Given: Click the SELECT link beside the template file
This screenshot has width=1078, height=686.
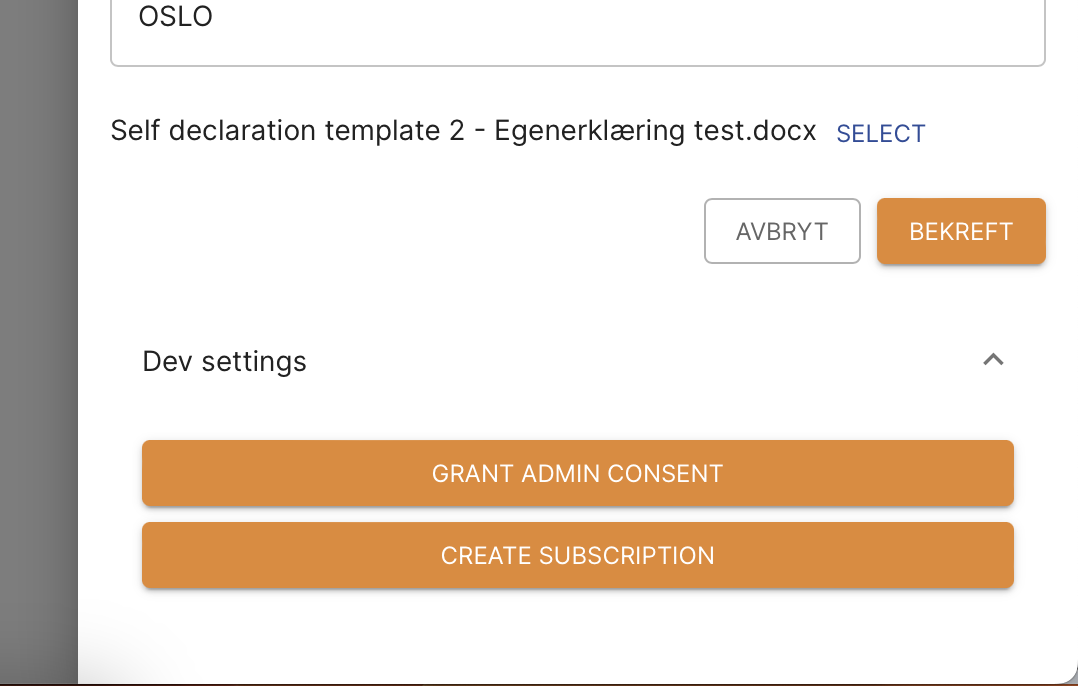Looking at the screenshot, I should pyautogui.click(x=881, y=133).
